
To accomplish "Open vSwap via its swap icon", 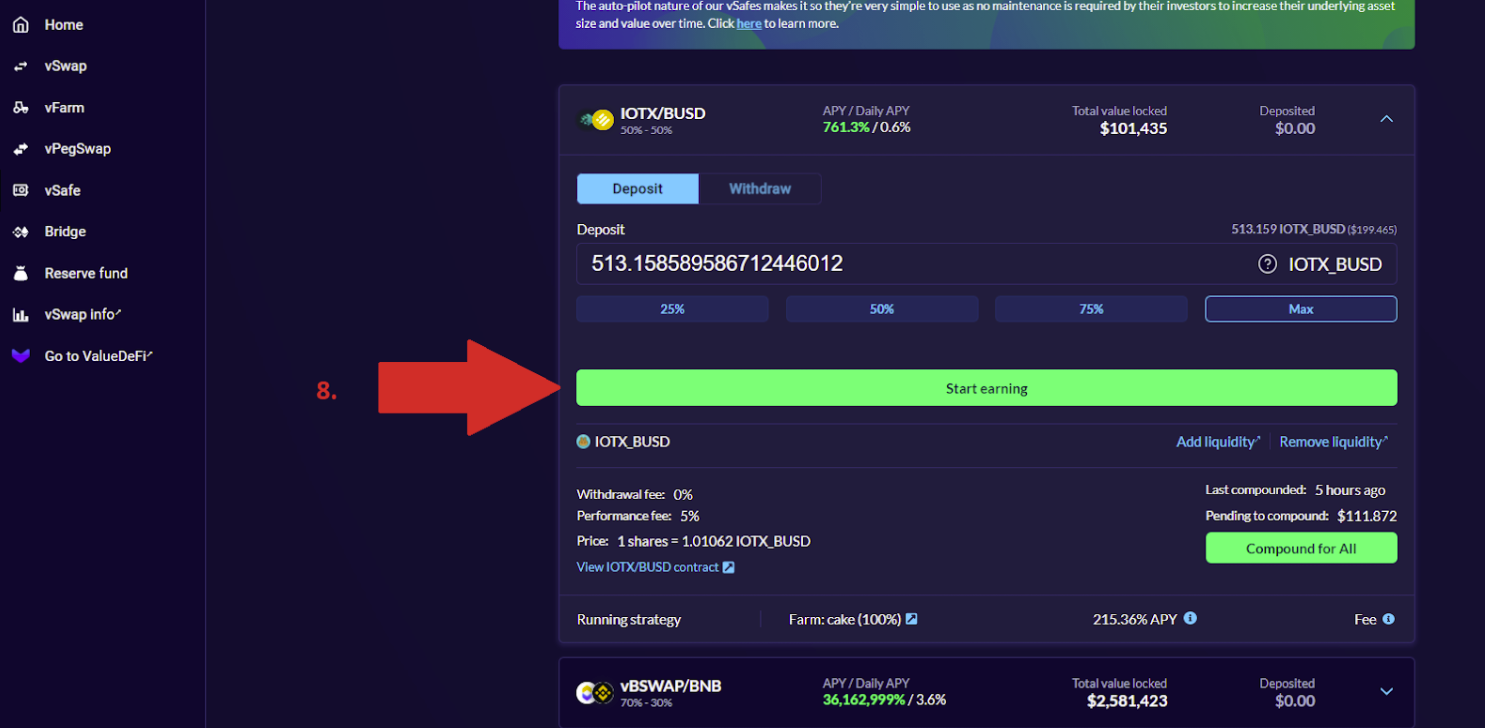I will coord(20,66).
